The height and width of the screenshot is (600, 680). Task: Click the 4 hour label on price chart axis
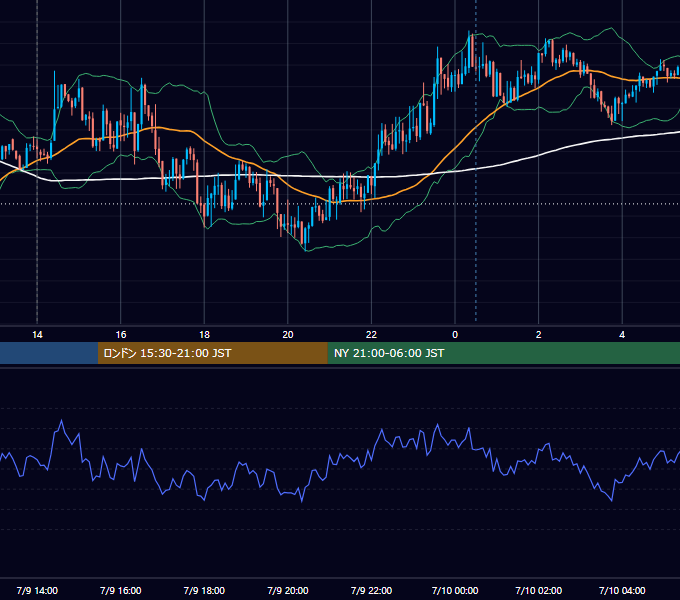coord(622,335)
